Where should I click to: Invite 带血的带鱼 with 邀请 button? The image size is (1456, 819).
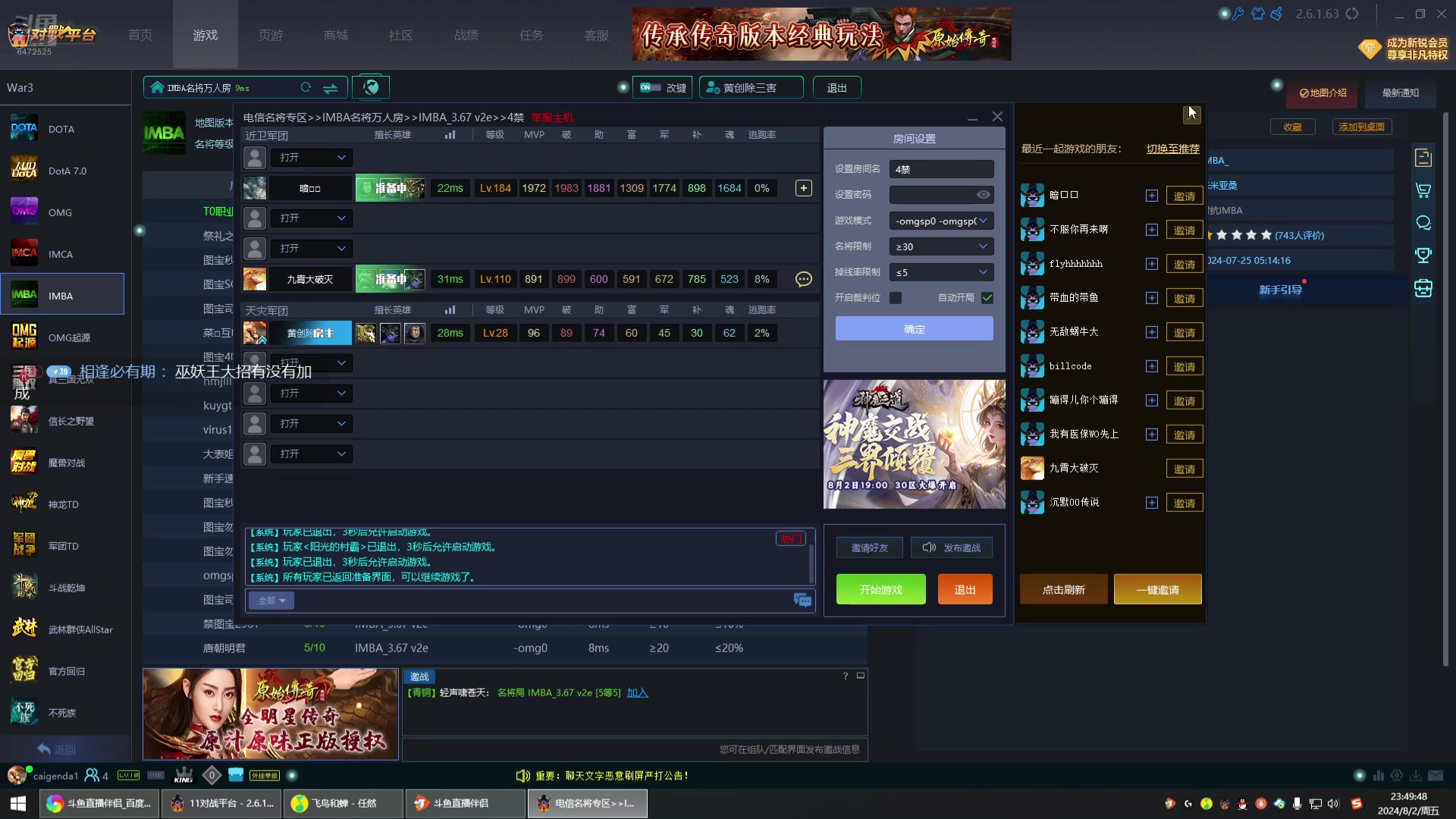tap(1184, 299)
